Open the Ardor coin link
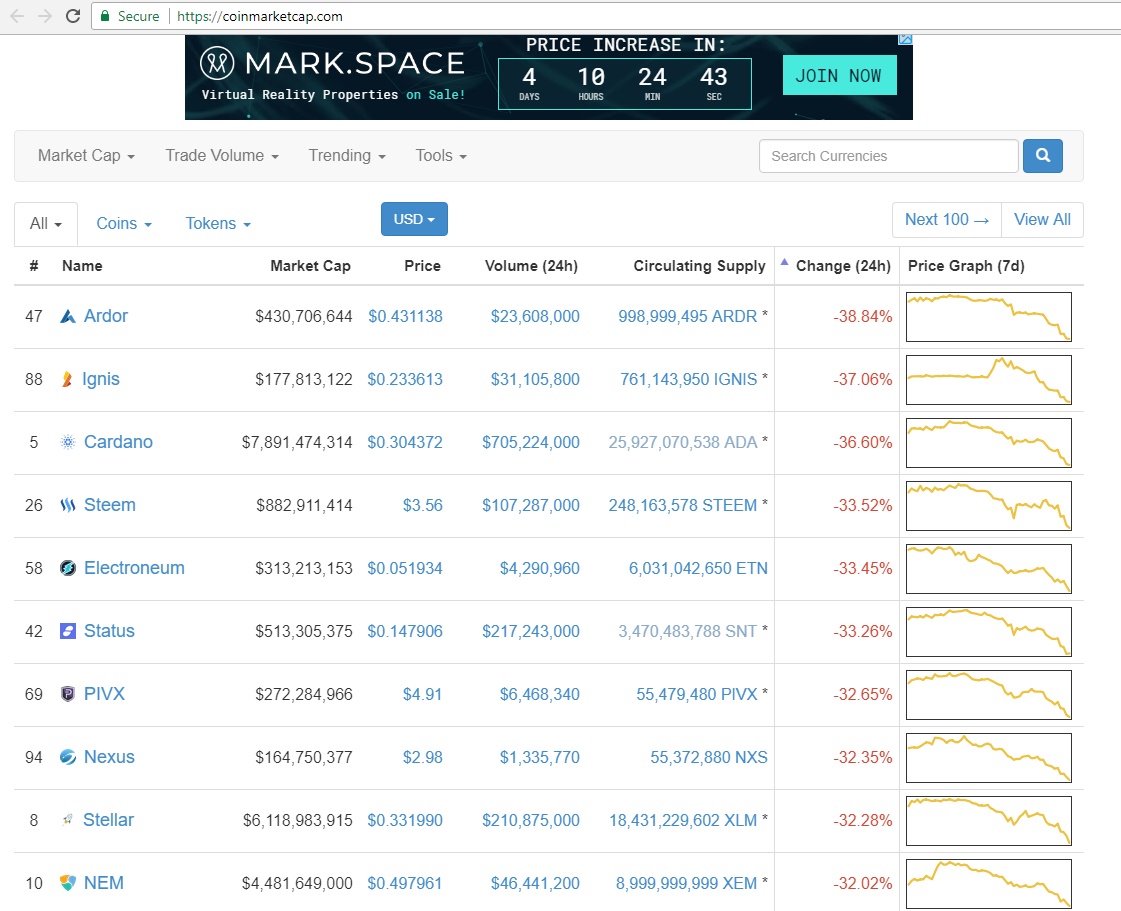This screenshot has width=1121, height=911. tap(105, 316)
